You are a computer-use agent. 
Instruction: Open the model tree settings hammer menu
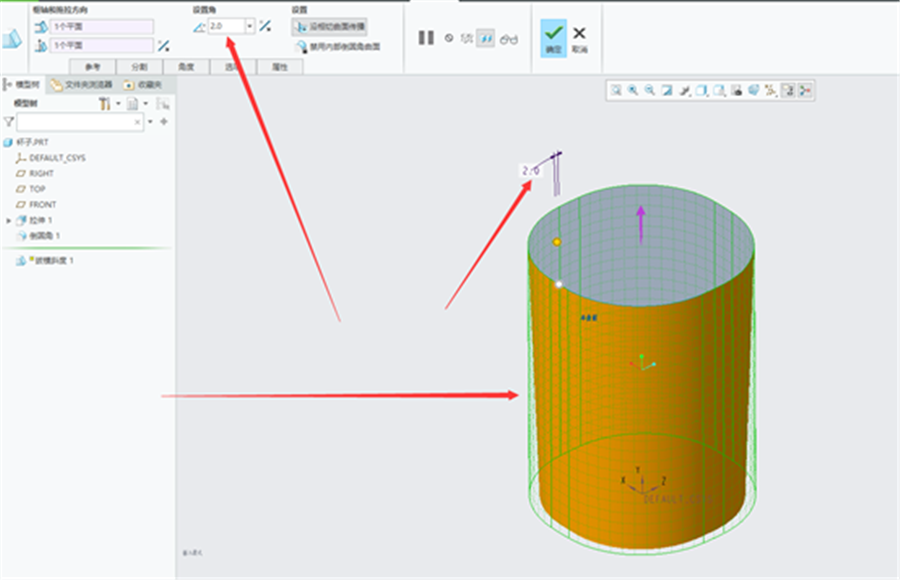[108, 104]
